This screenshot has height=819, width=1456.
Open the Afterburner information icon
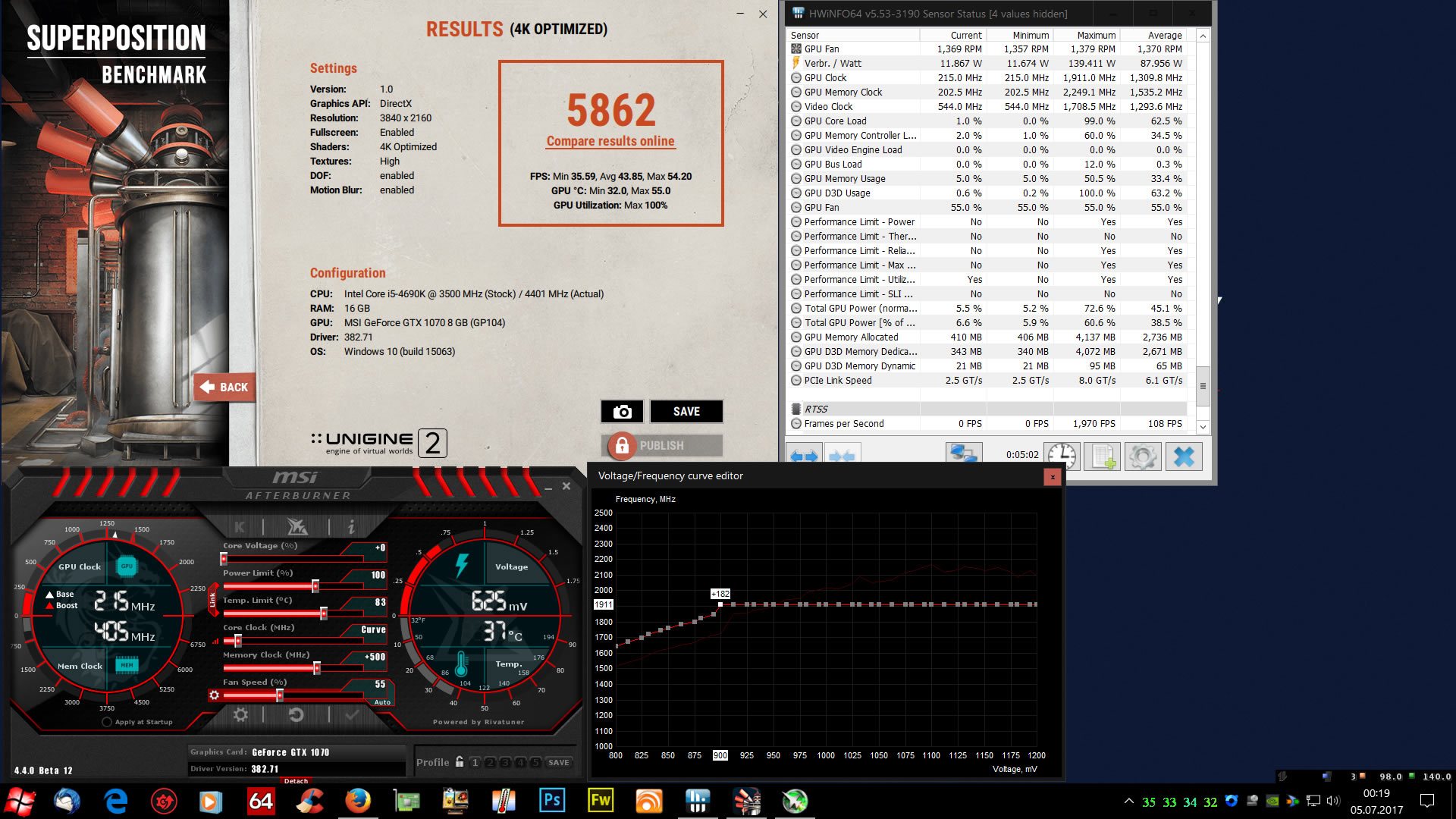tap(350, 526)
